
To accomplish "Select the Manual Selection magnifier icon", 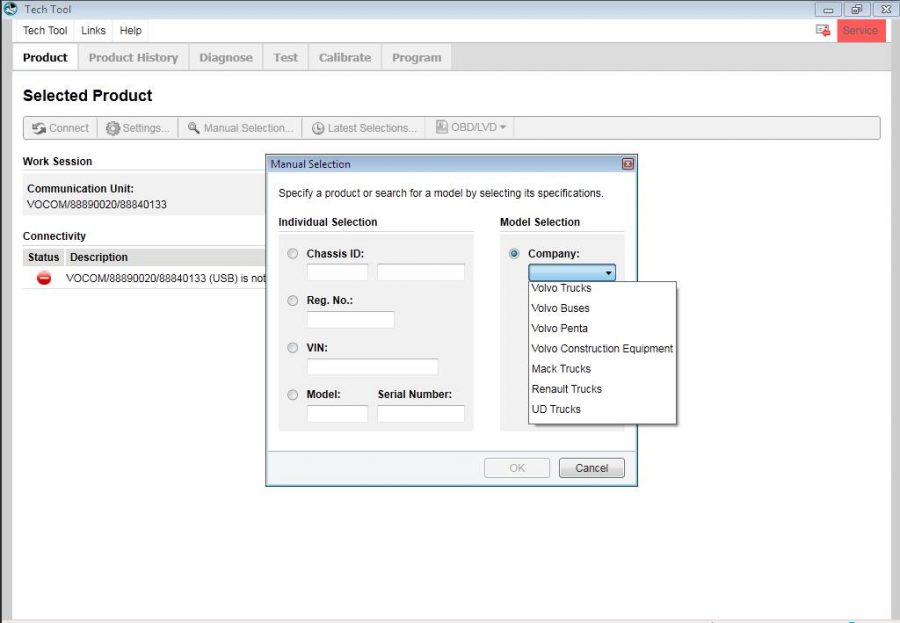I will (x=196, y=128).
